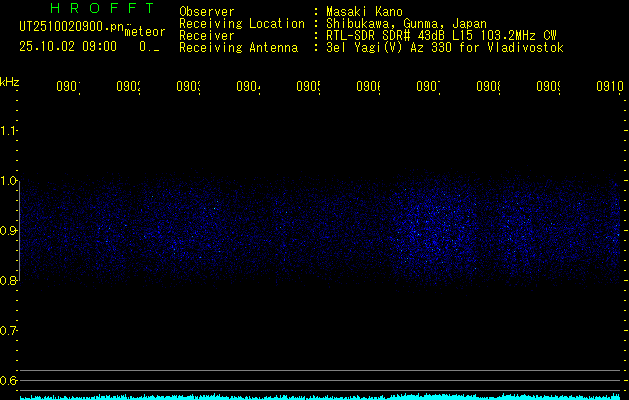Click the cyan signal level trace
The height and width of the screenshot is (400, 629).
320,397
